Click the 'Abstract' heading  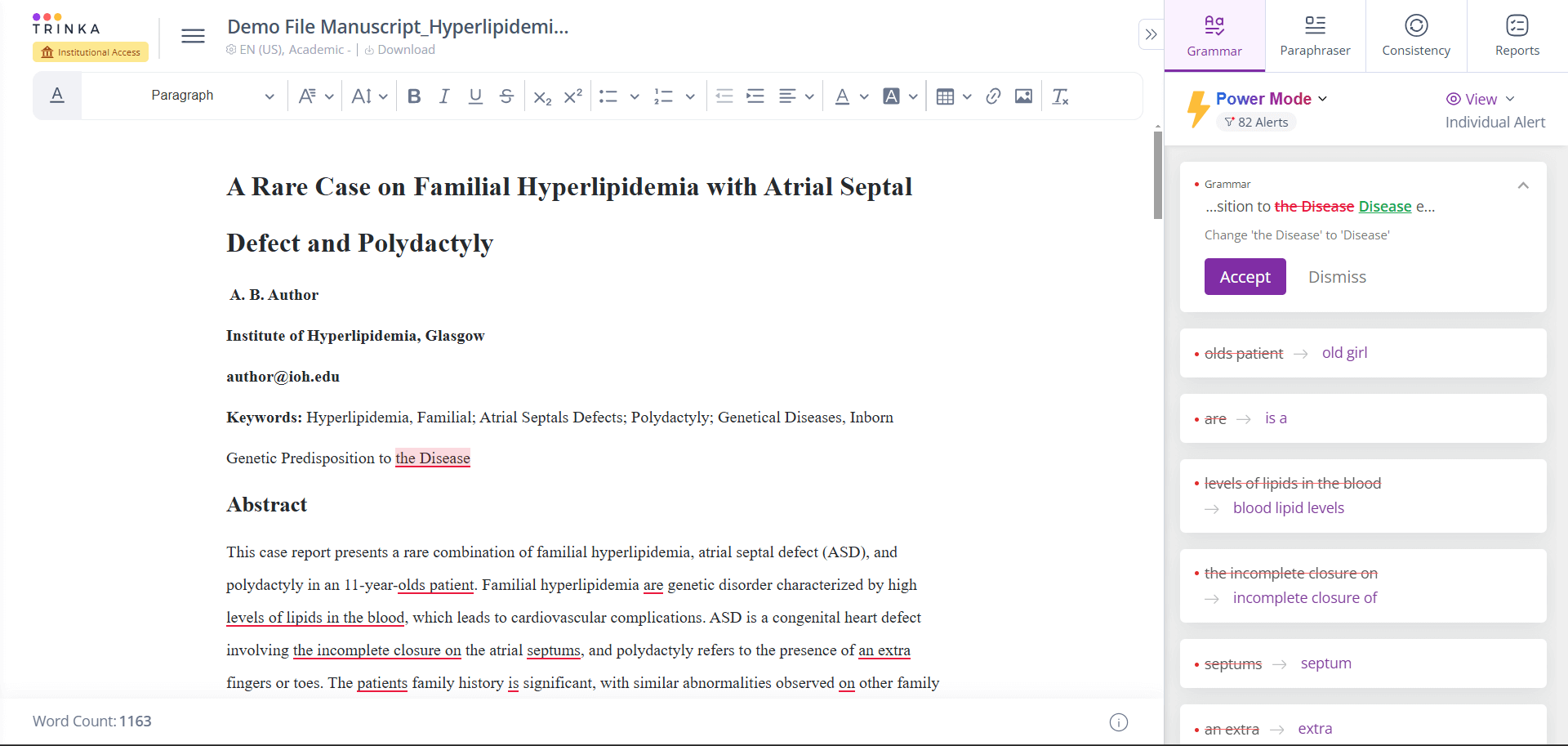tap(267, 505)
